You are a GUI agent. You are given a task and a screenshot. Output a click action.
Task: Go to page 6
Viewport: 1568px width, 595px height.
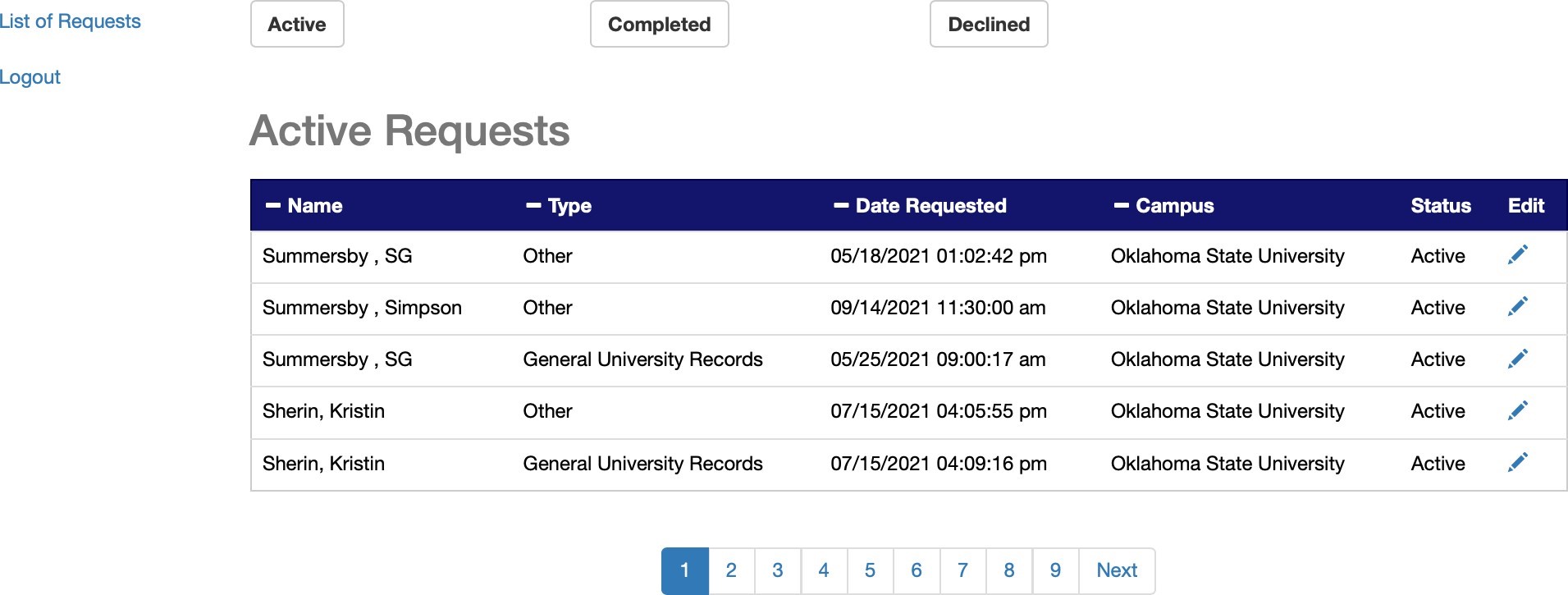[917, 570]
